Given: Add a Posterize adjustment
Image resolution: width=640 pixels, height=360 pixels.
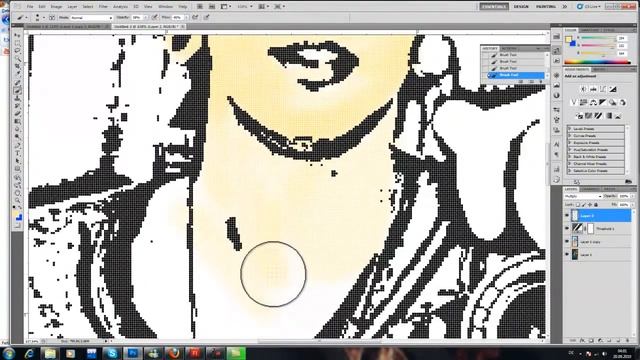Looking at the screenshot, I should pos(589,116).
